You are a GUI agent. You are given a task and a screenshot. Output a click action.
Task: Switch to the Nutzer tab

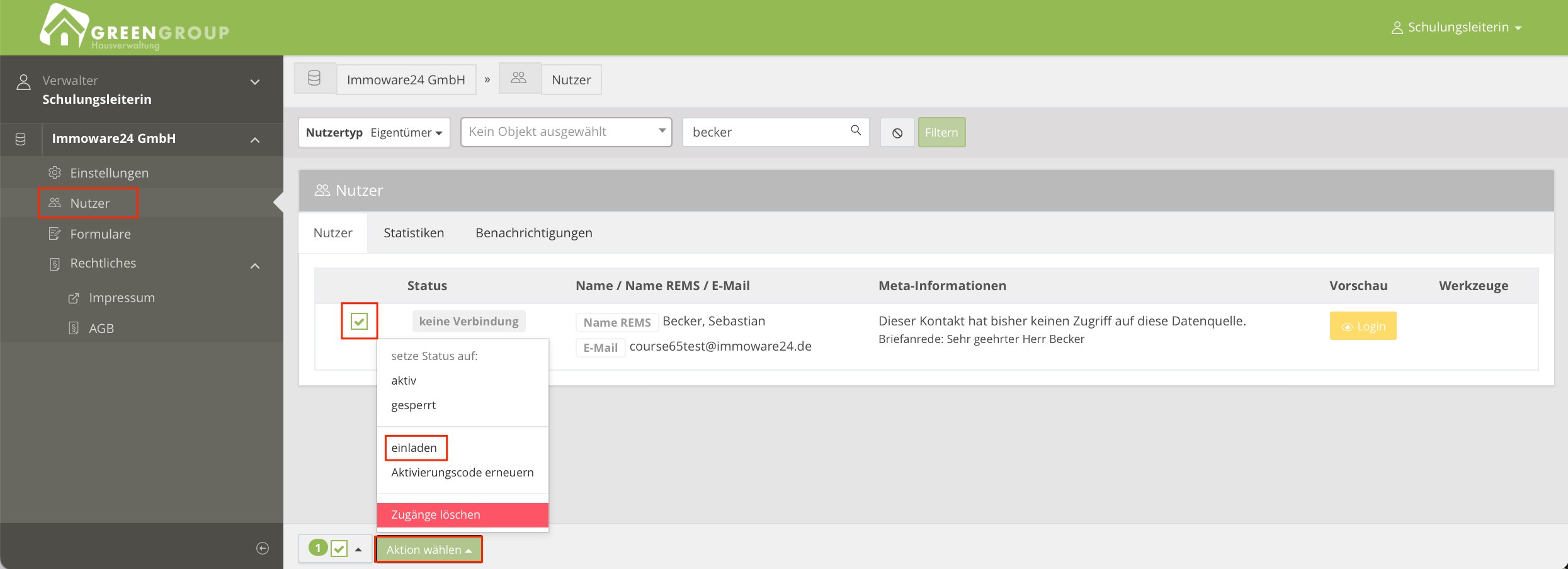coord(332,233)
